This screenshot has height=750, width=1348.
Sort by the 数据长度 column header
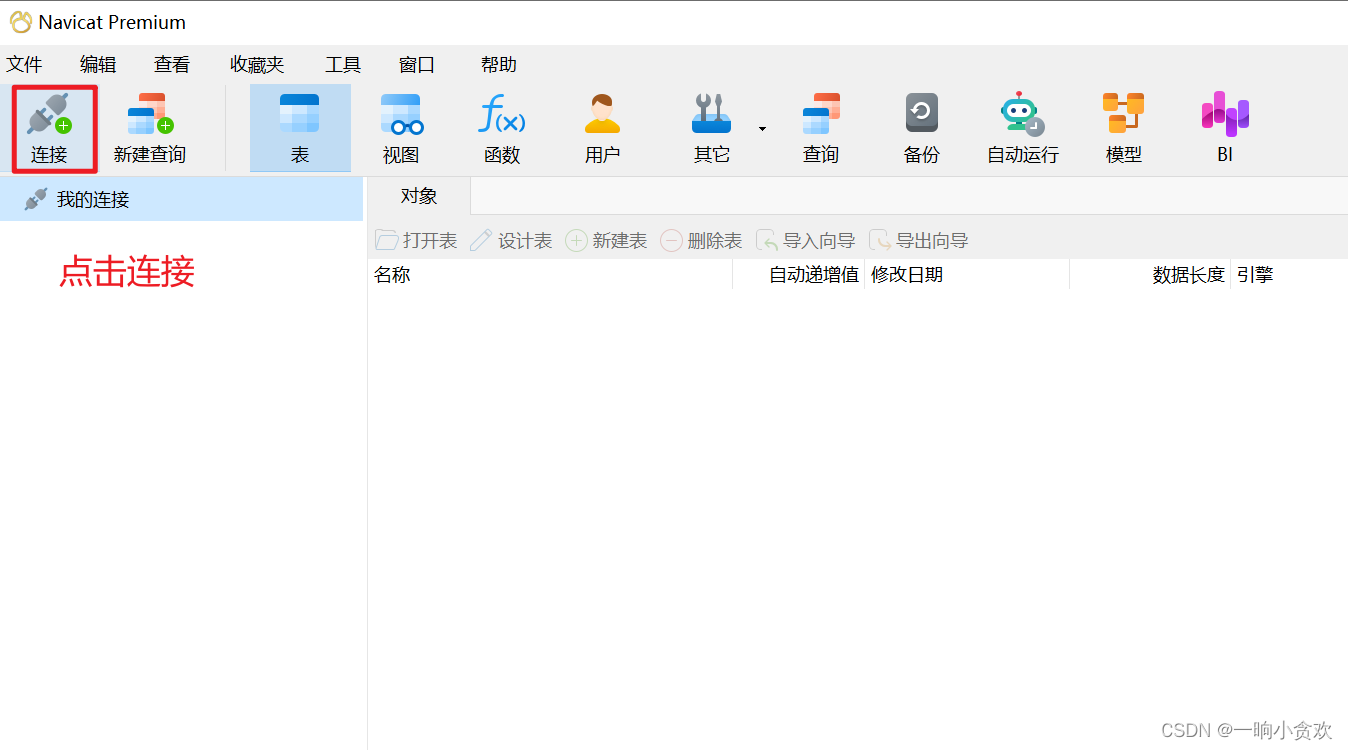click(x=1150, y=275)
